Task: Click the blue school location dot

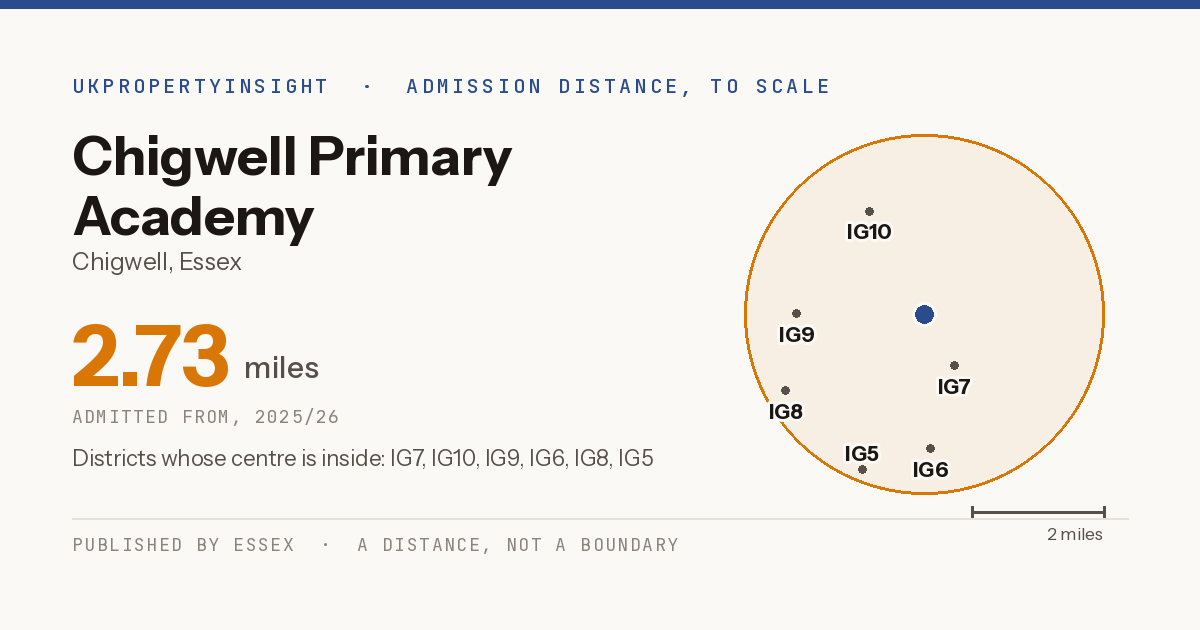Action: (924, 315)
